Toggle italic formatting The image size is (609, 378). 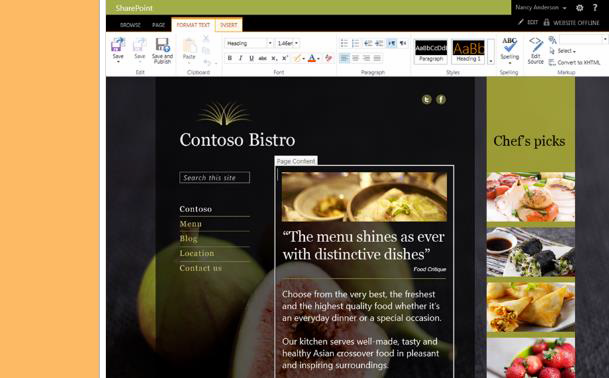click(240, 58)
